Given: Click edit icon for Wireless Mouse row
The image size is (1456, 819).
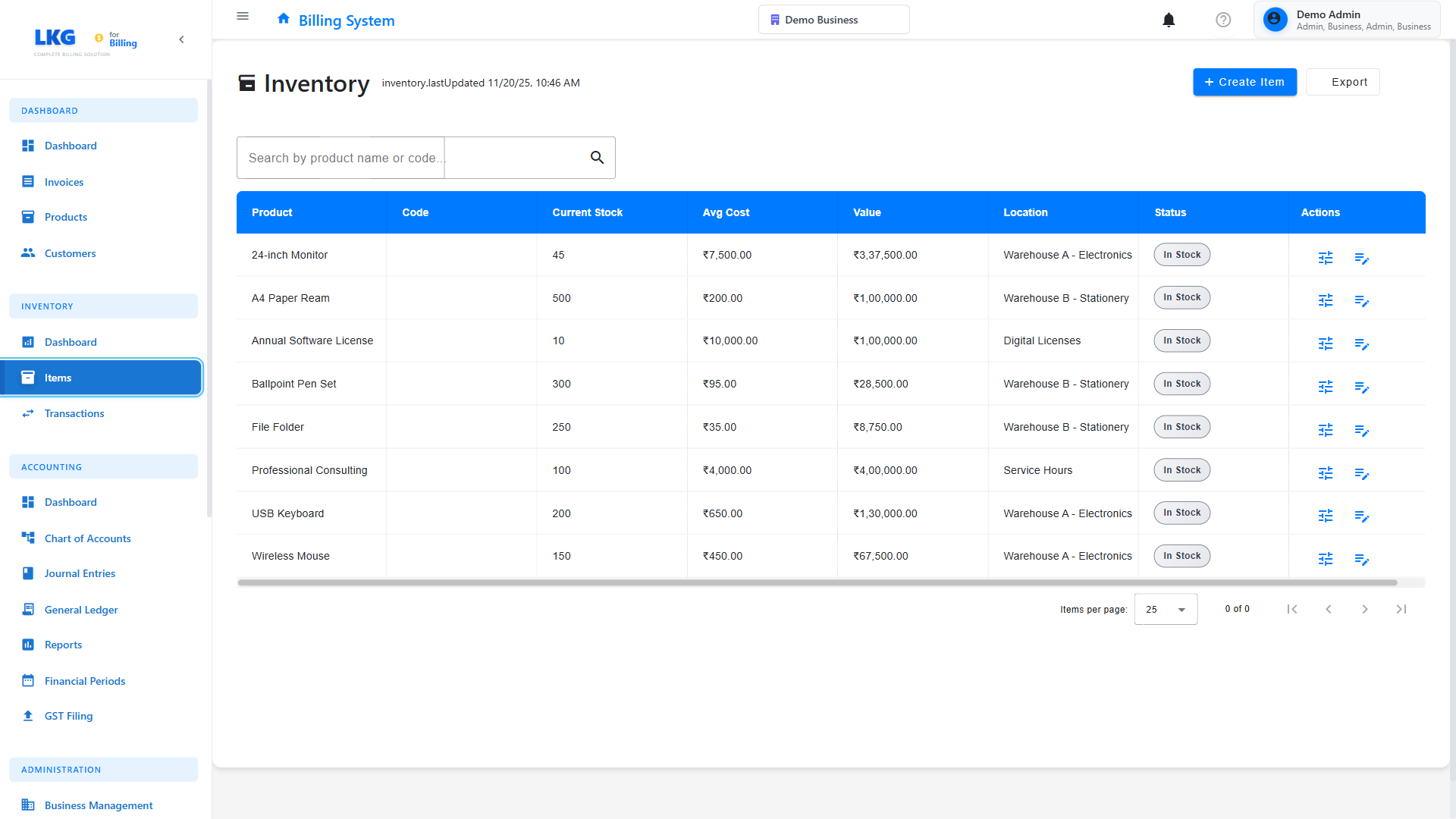Looking at the screenshot, I should [1361, 560].
